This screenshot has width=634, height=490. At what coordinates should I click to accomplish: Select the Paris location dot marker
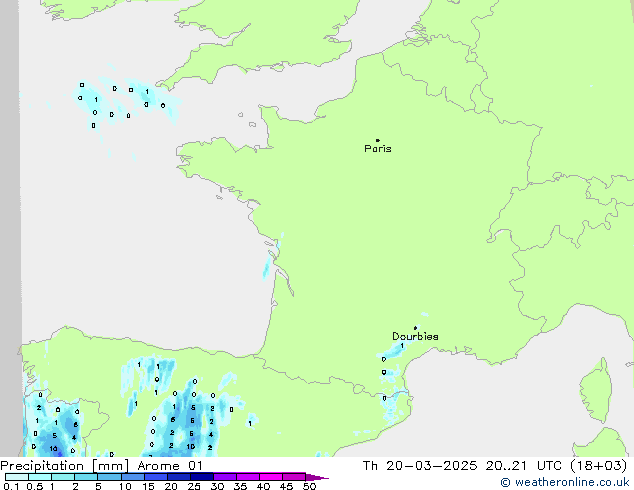coord(378,140)
